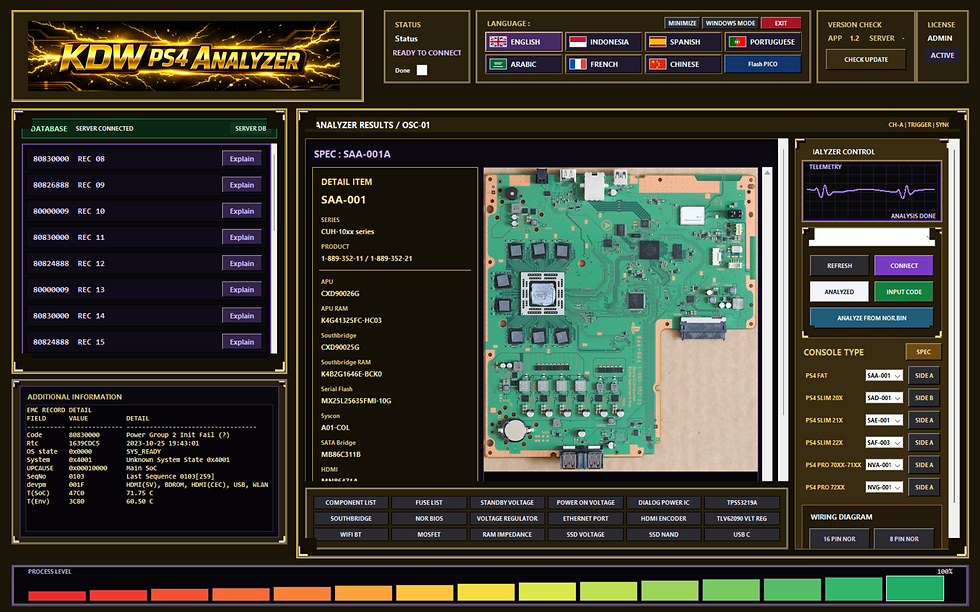Screen dimensions: 980x612
Task: Click Explain for REC 14
Action: click(241, 316)
